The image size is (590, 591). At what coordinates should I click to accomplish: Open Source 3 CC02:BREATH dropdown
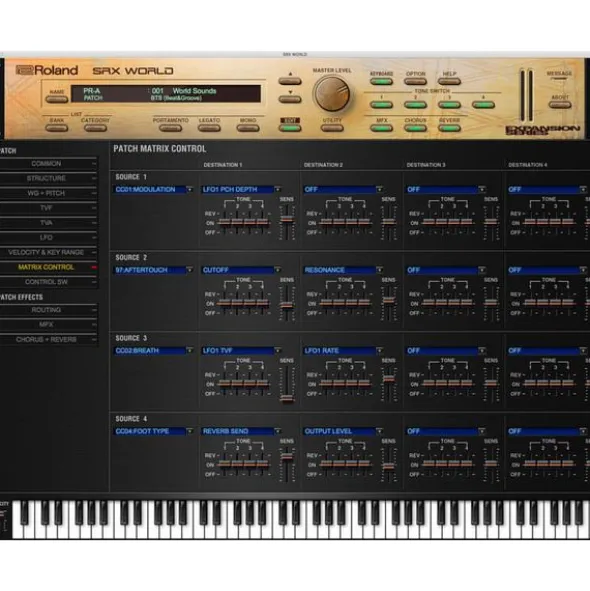[153, 351]
